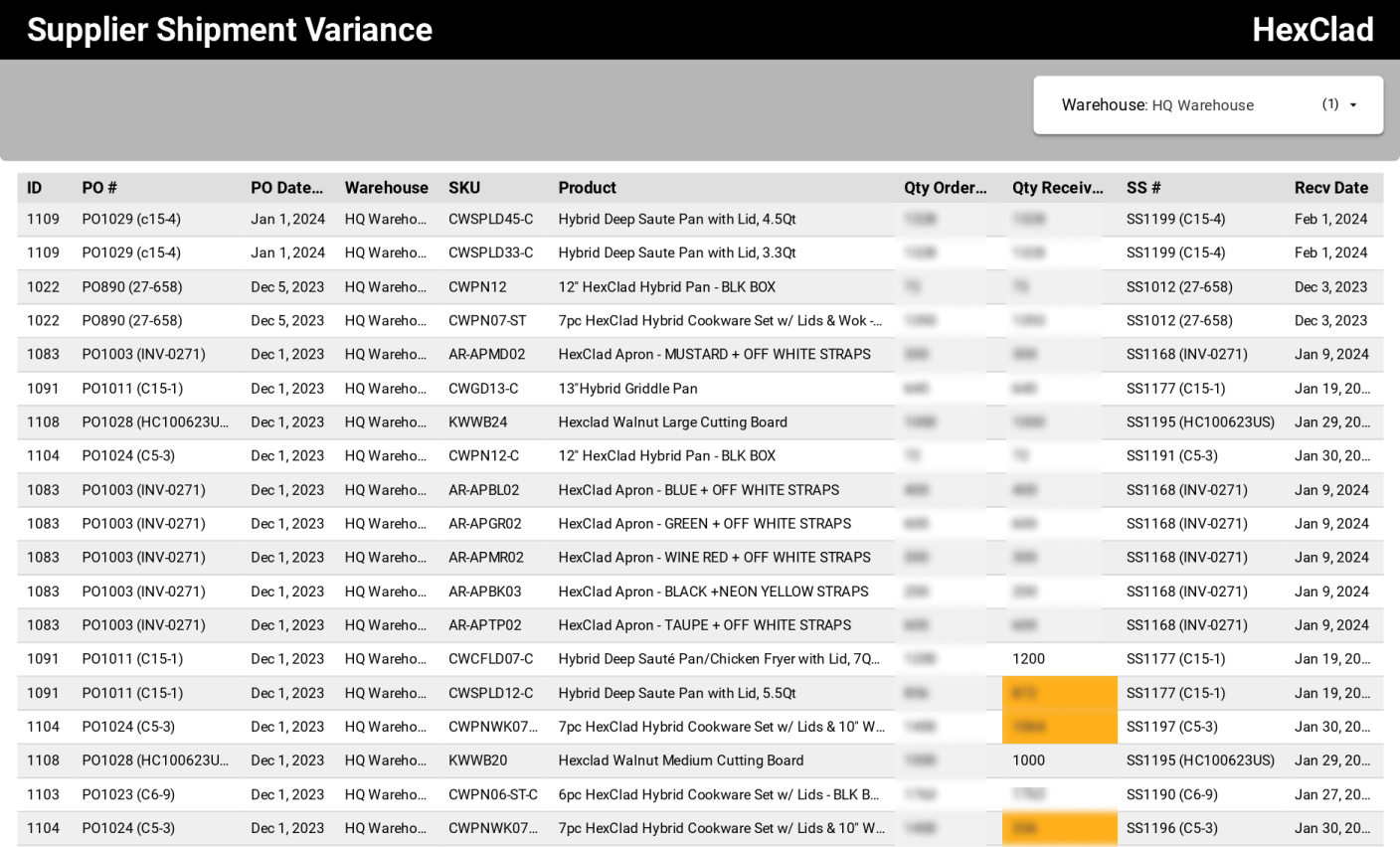Image resolution: width=1400 pixels, height=847 pixels.
Task: Sort by the SS # column header
Action: 1143,188
